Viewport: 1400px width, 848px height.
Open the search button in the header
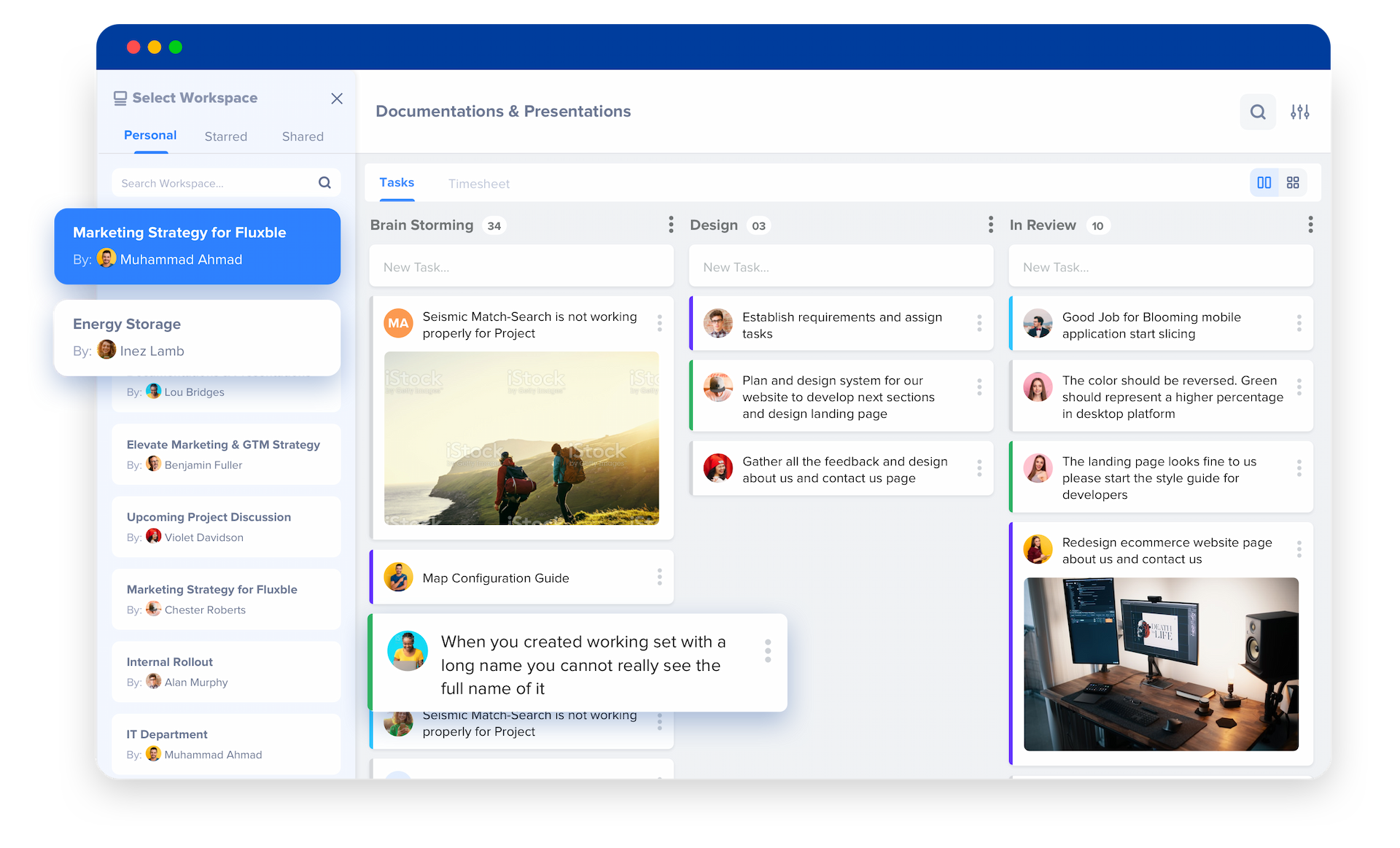tap(1258, 112)
